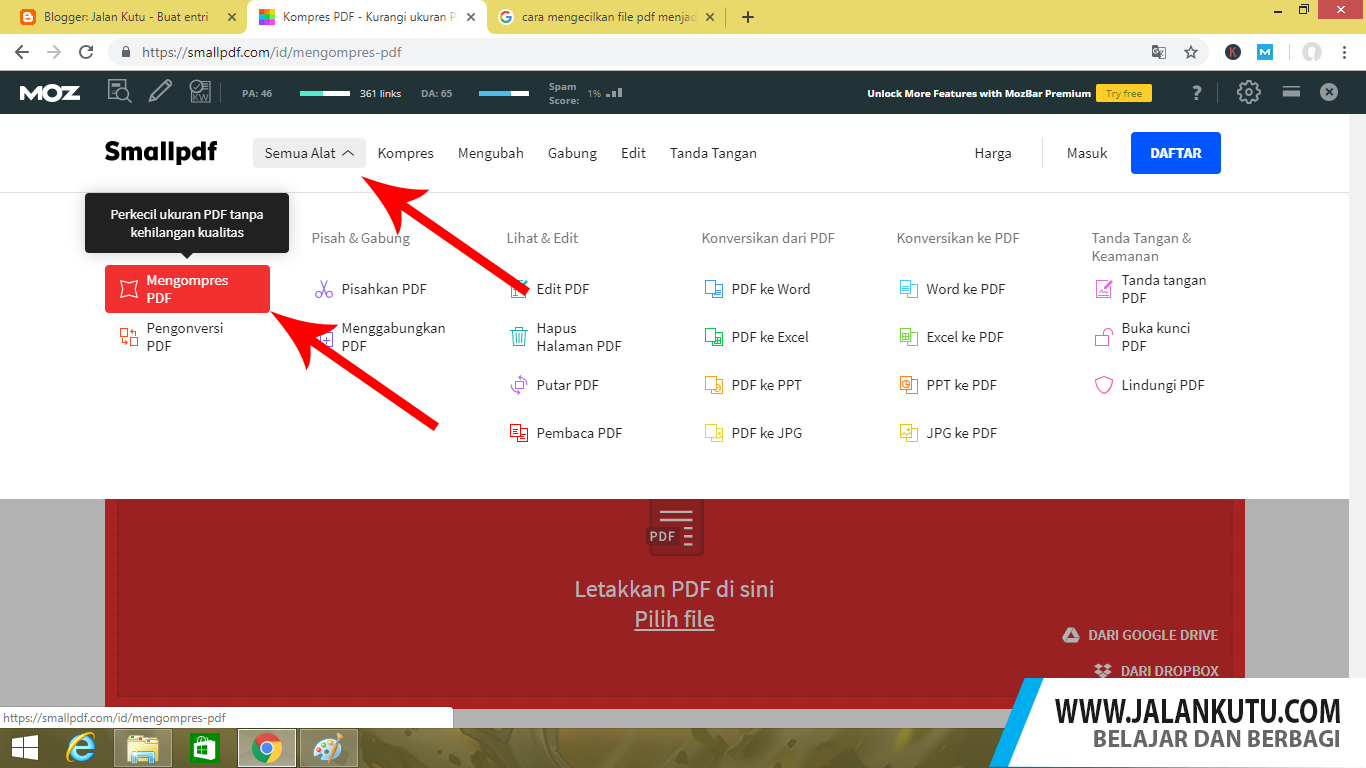Click the Smallpdf logo
Viewport: 1366px width, 768px height.
tap(161, 152)
